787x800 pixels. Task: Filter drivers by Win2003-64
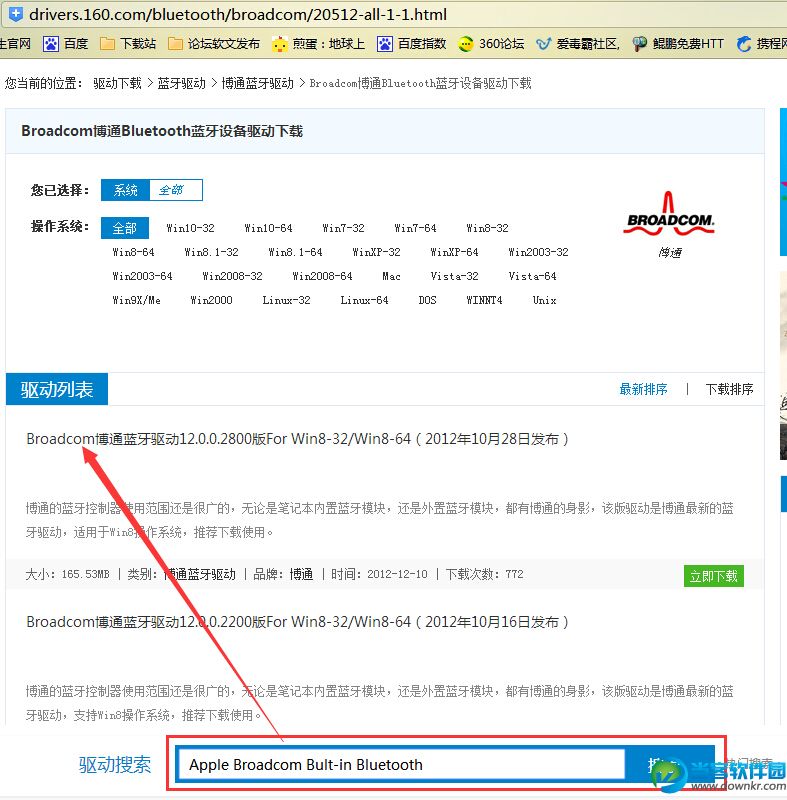coord(142,276)
